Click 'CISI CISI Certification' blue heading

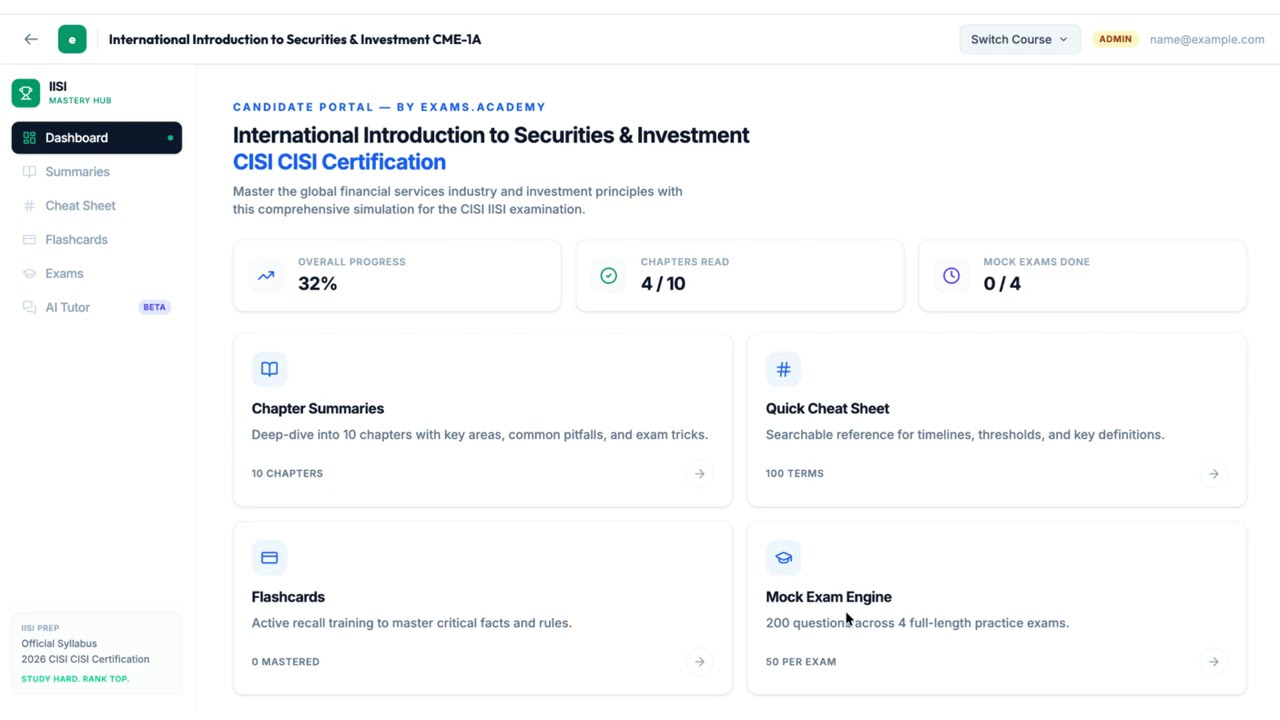tap(339, 162)
